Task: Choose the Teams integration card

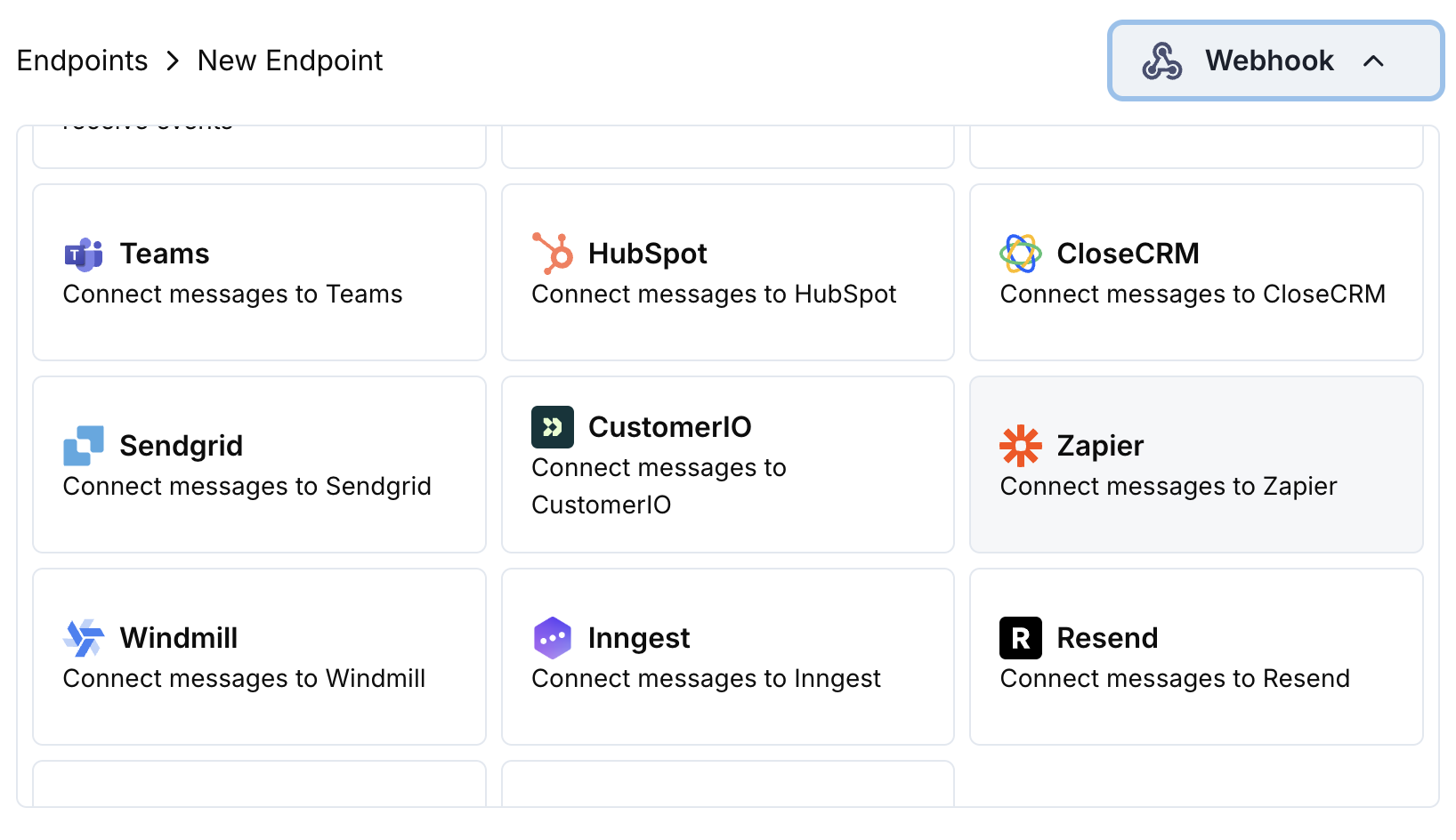Action: (x=258, y=272)
